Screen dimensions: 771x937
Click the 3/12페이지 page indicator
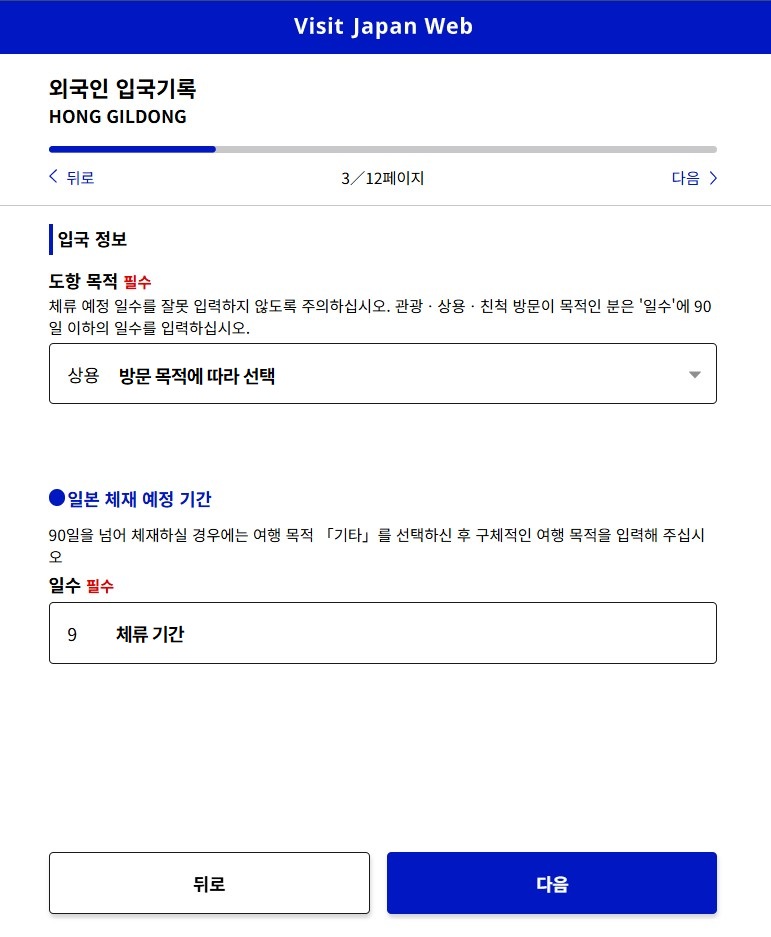coord(383,178)
